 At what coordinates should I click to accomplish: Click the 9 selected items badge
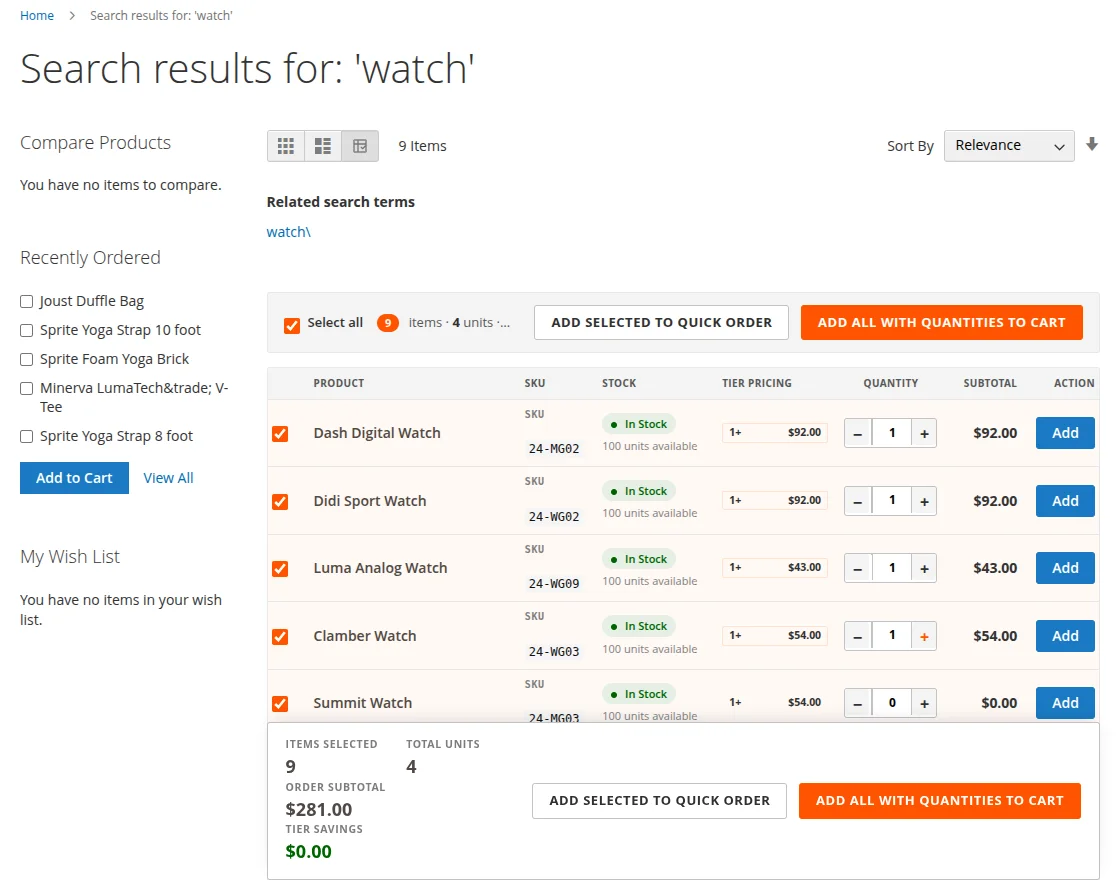[388, 323]
